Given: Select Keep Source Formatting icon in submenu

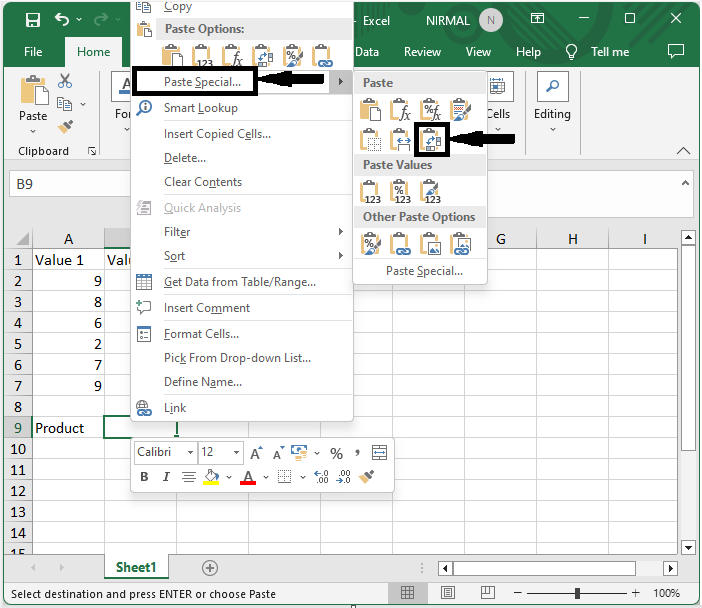Looking at the screenshot, I should 461,110.
